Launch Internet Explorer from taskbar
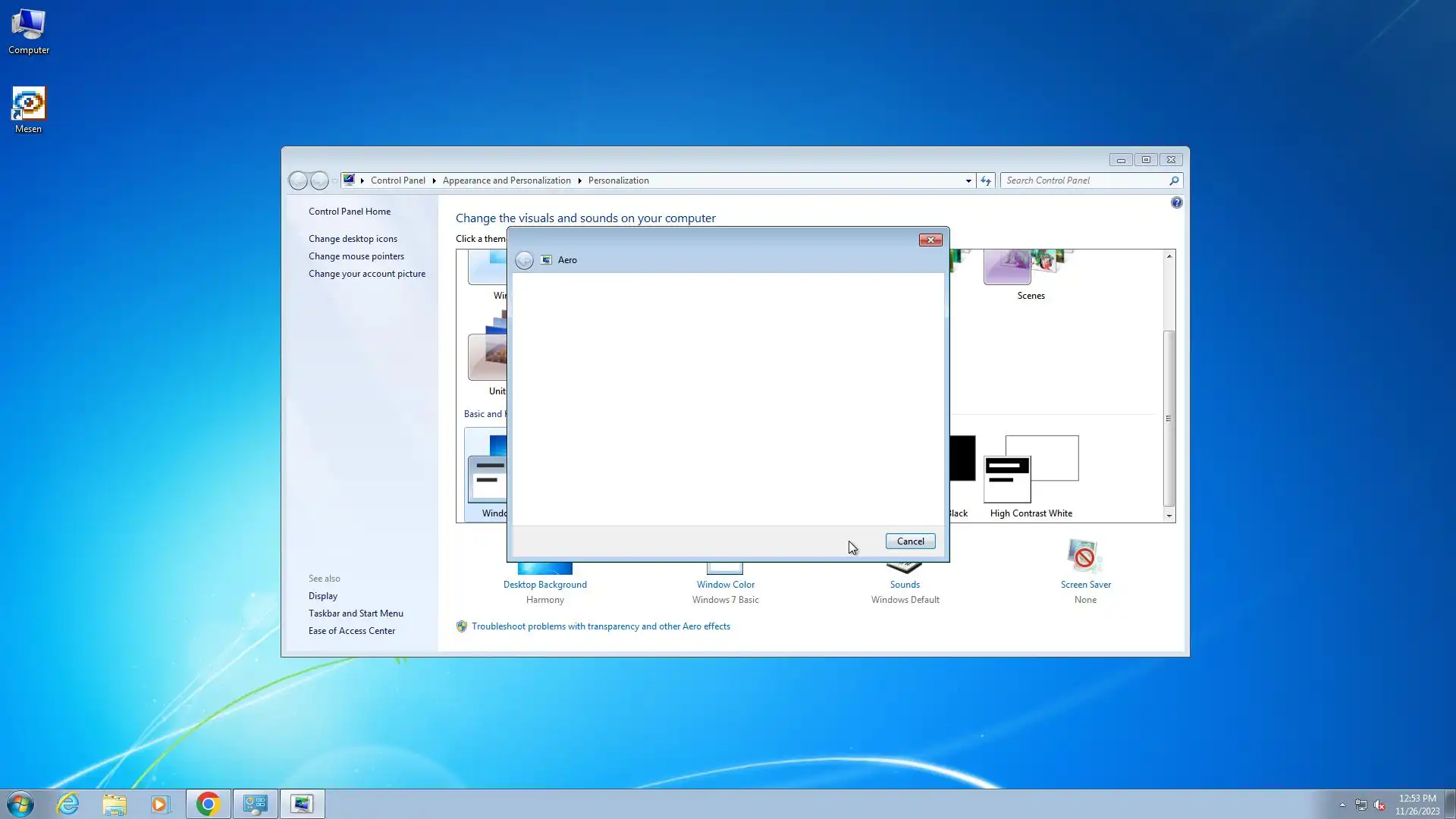The width and height of the screenshot is (1456, 819). [x=68, y=804]
